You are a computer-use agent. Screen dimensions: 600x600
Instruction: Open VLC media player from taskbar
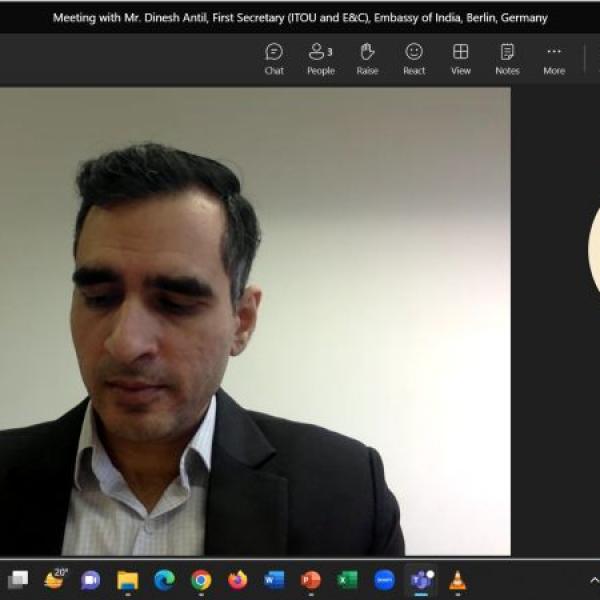(458, 580)
